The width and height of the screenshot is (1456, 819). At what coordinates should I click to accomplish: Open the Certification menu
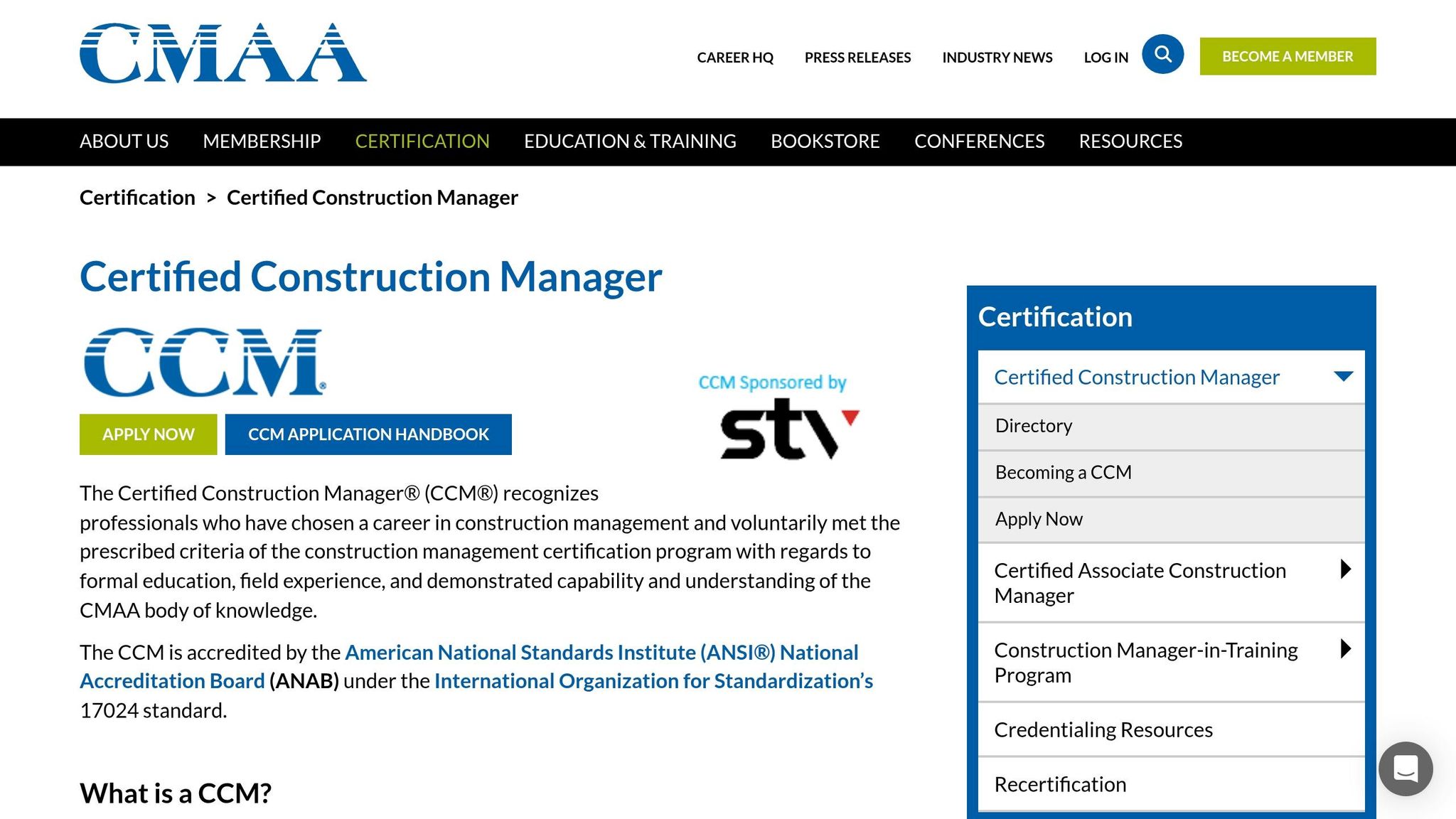[422, 141]
